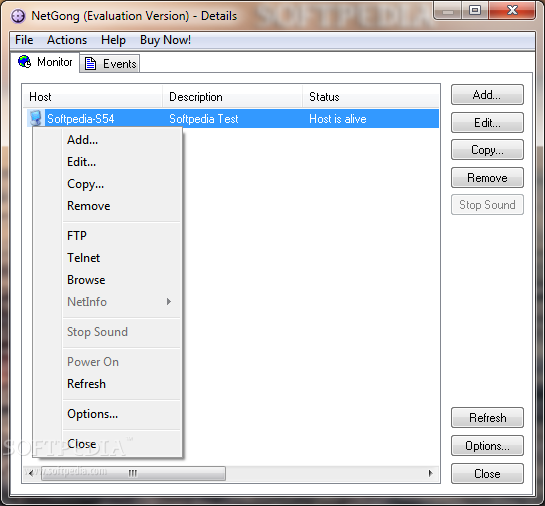Maximize the NetGong window
Image resolution: width=545 pixels, height=506 pixels.
(x=475, y=10)
